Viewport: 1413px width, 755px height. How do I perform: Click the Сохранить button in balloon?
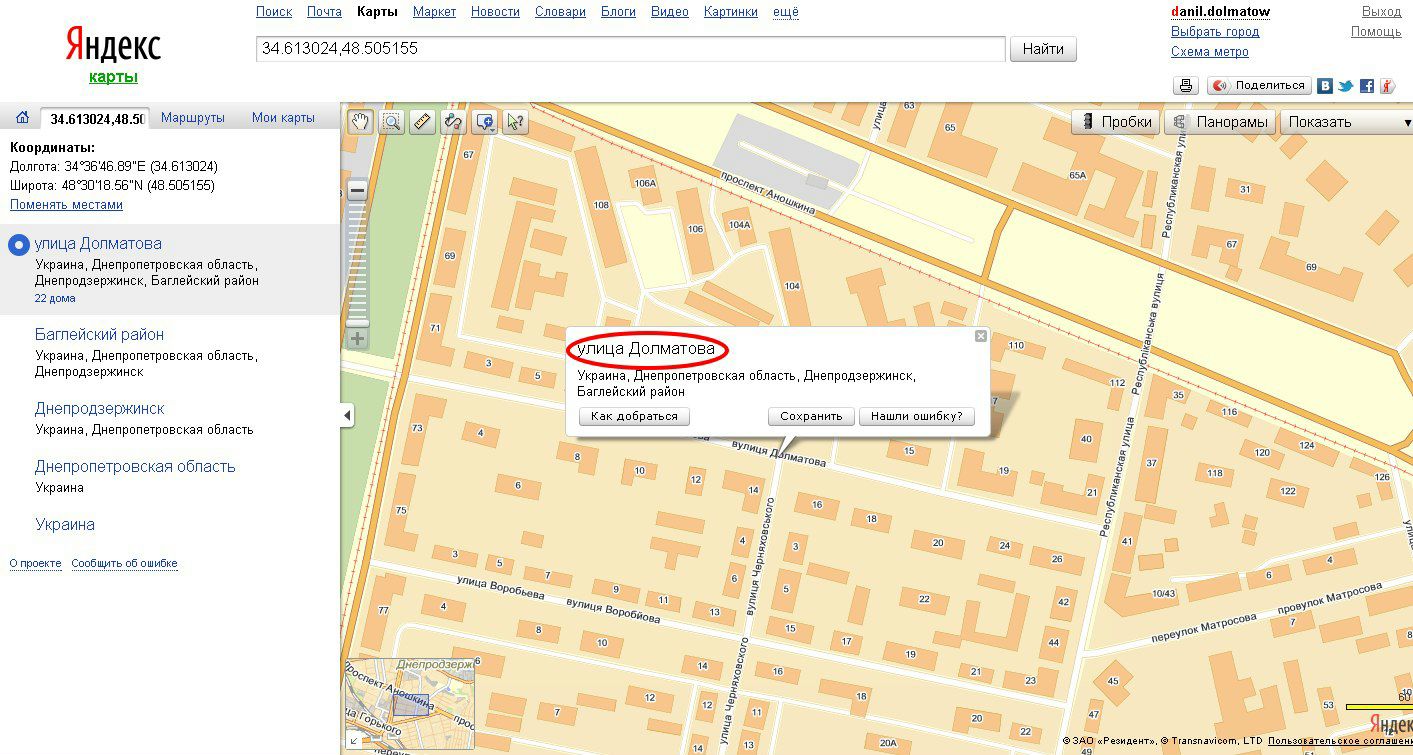(811, 416)
